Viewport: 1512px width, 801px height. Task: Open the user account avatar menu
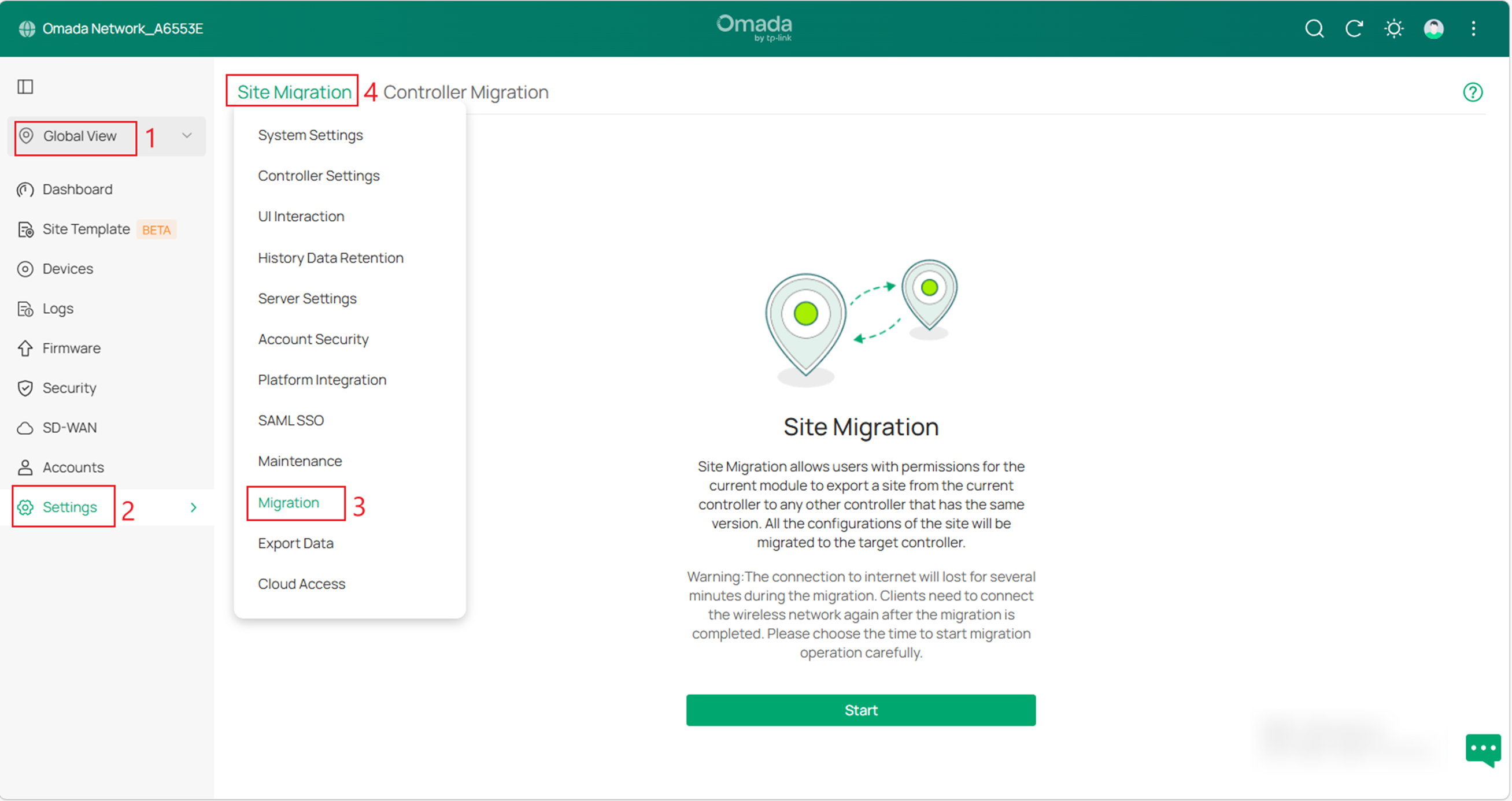coord(1433,29)
